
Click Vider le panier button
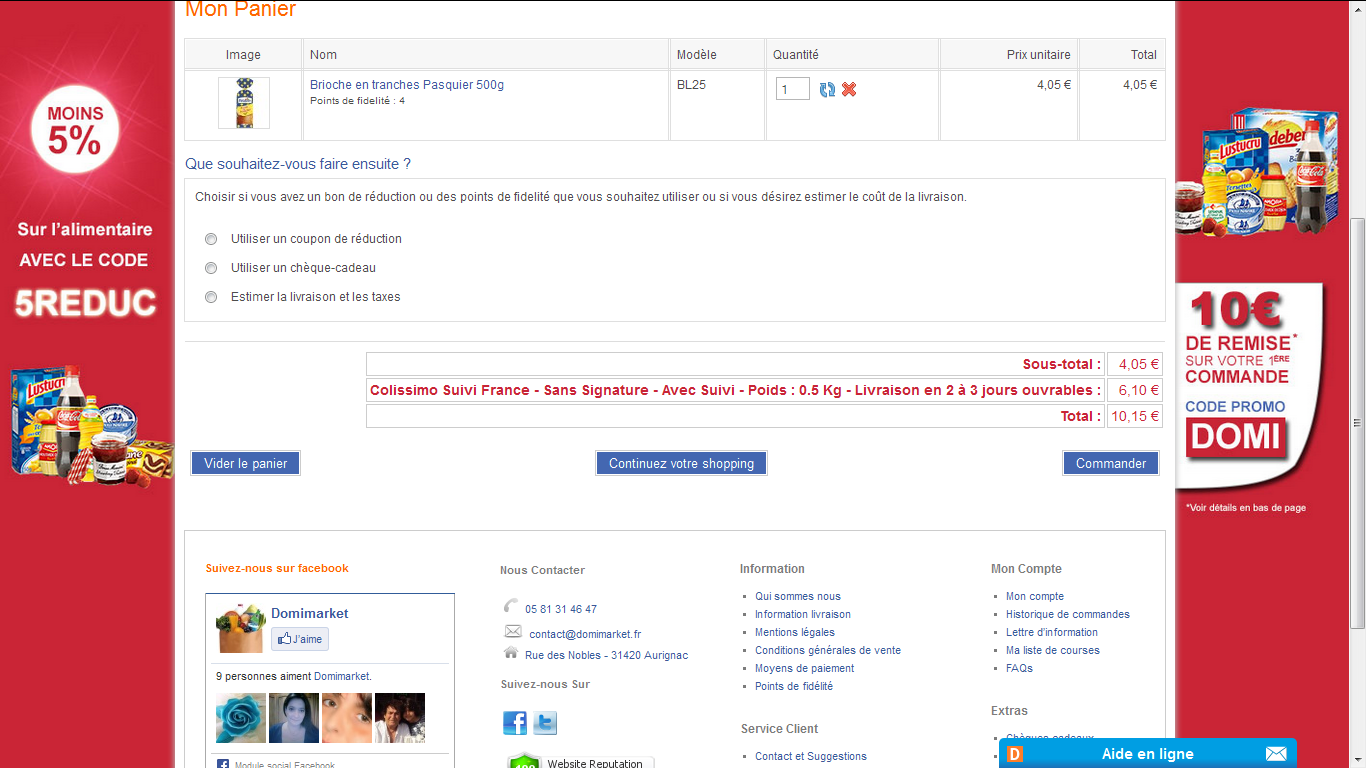tap(246, 463)
